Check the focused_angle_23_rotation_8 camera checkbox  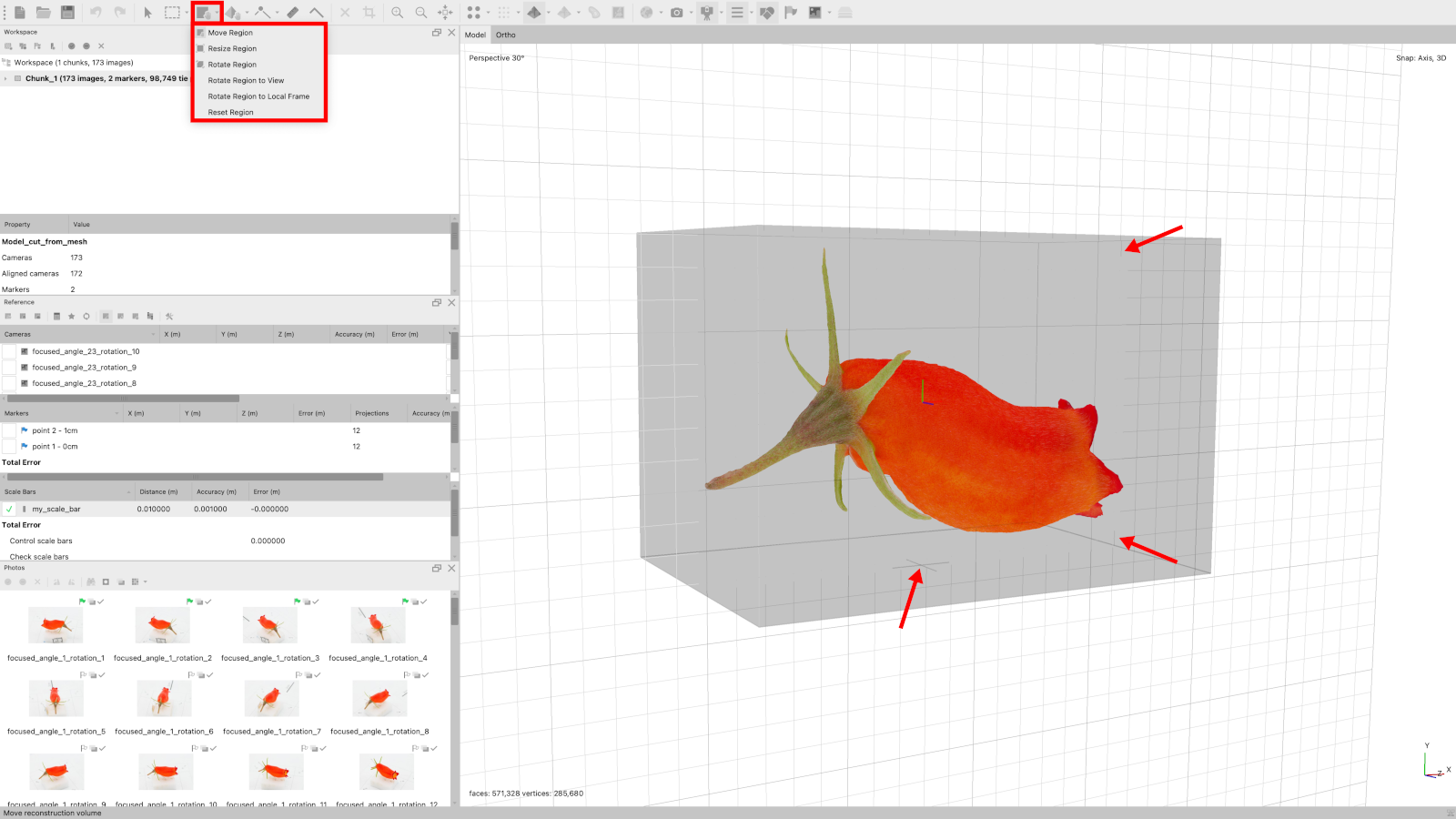(x=9, y=383)
